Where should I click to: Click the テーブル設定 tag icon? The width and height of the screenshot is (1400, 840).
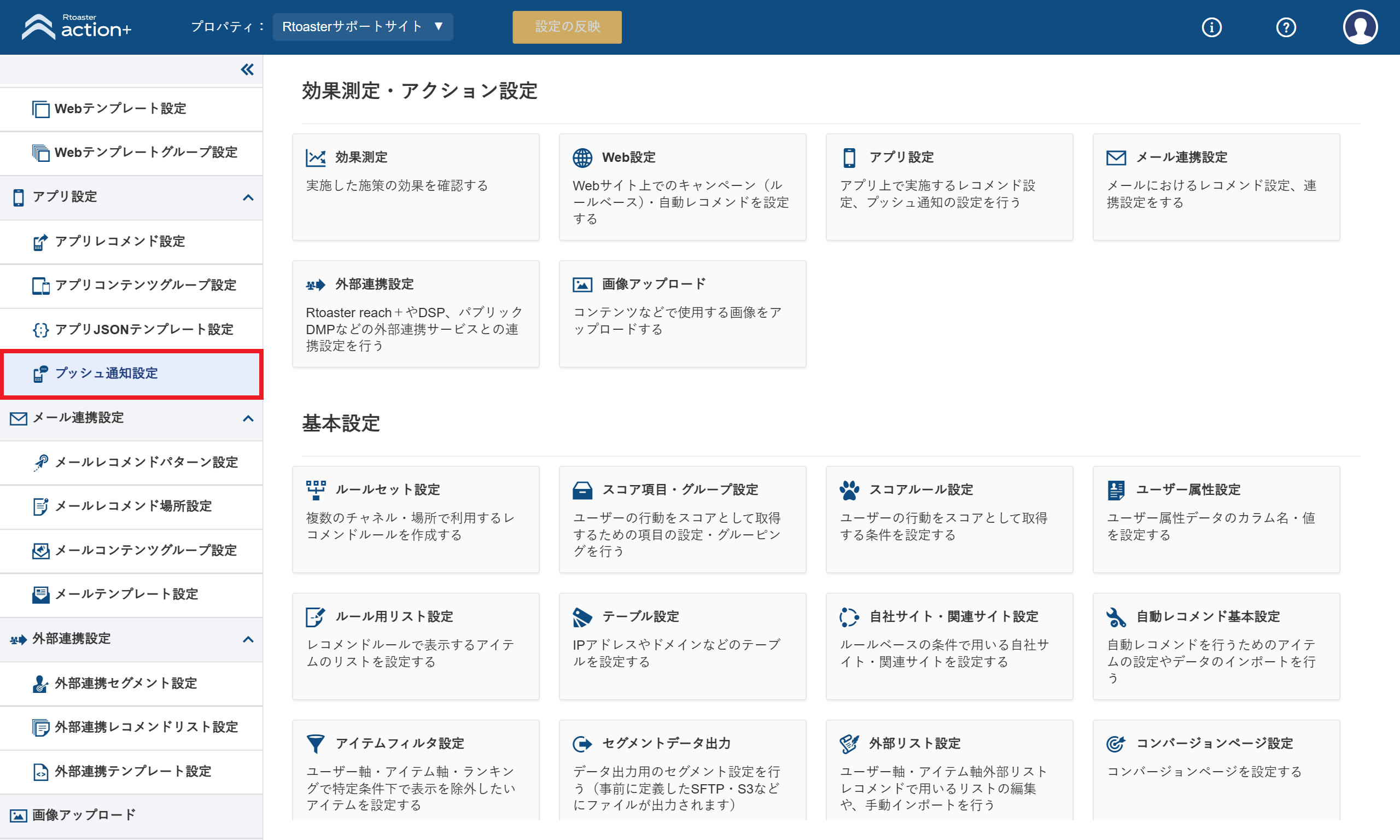click(582, 617)
